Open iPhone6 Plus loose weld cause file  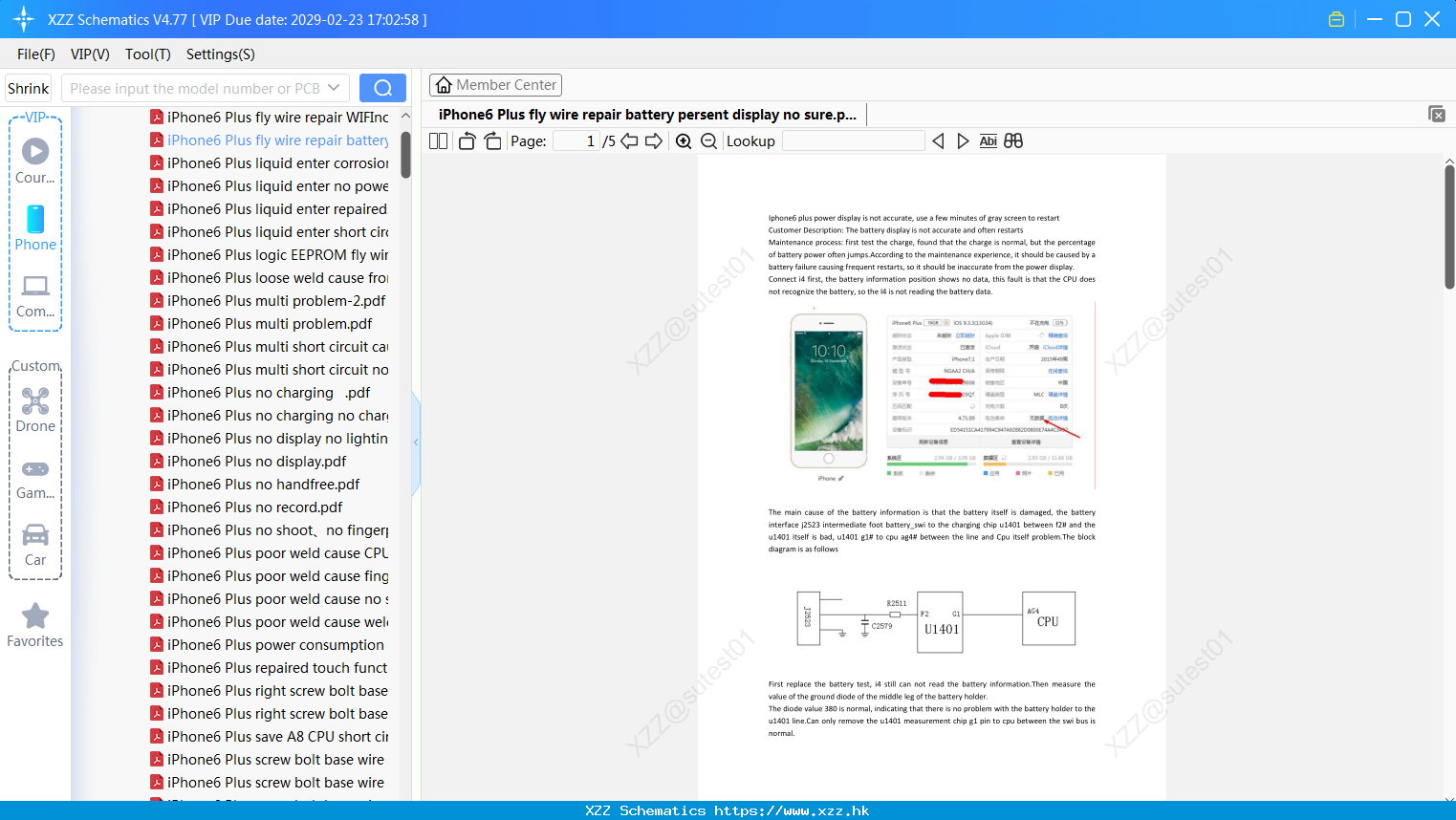coord(270,277)
